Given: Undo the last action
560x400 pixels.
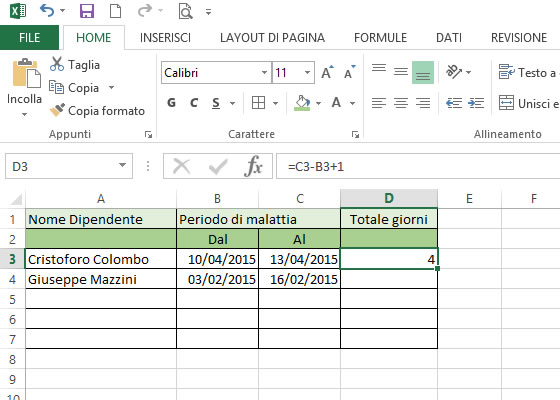Looking at the screenshot, I should point(47,11).
